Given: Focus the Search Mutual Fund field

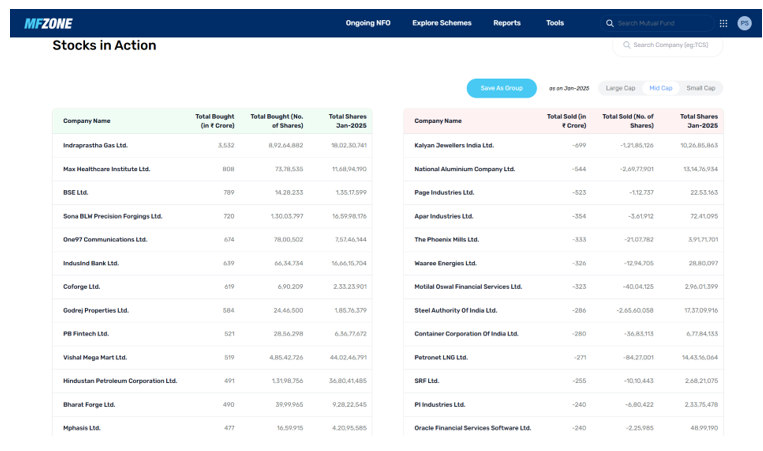Looking at the screenshot, I should coord(657,23).
